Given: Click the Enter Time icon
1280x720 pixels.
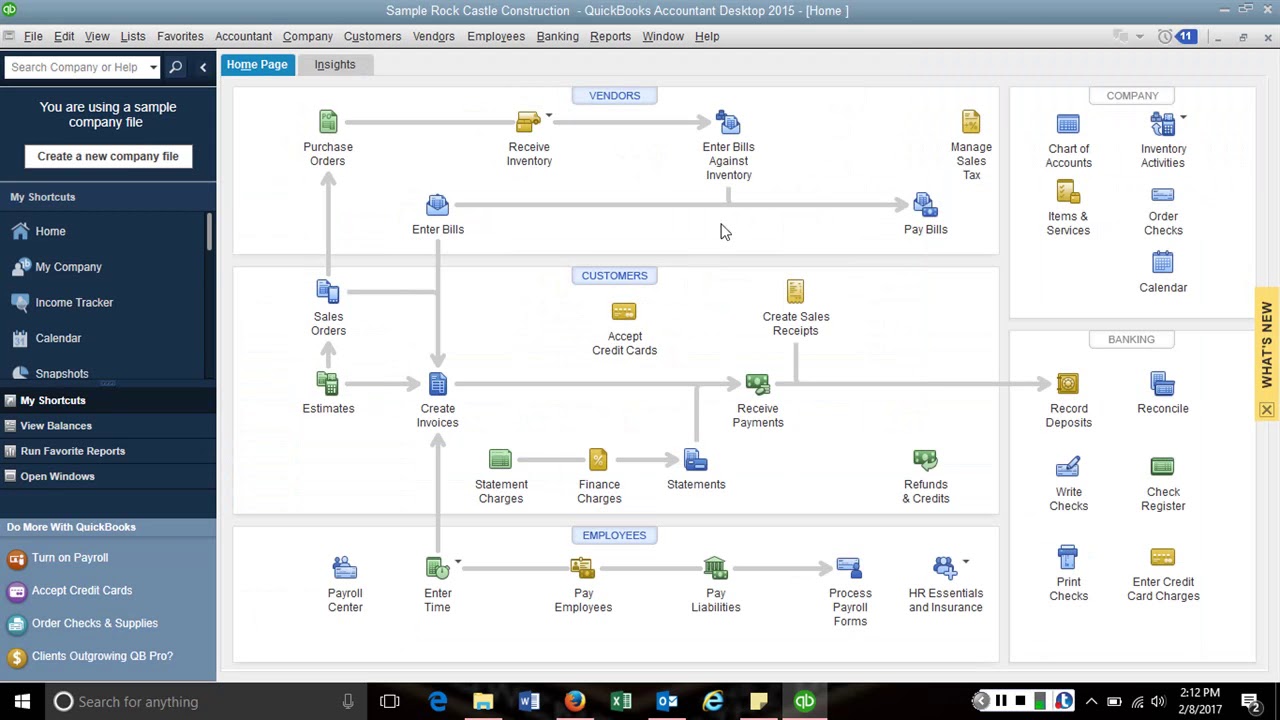Looking at the screenshot, I should click(437, 568).
